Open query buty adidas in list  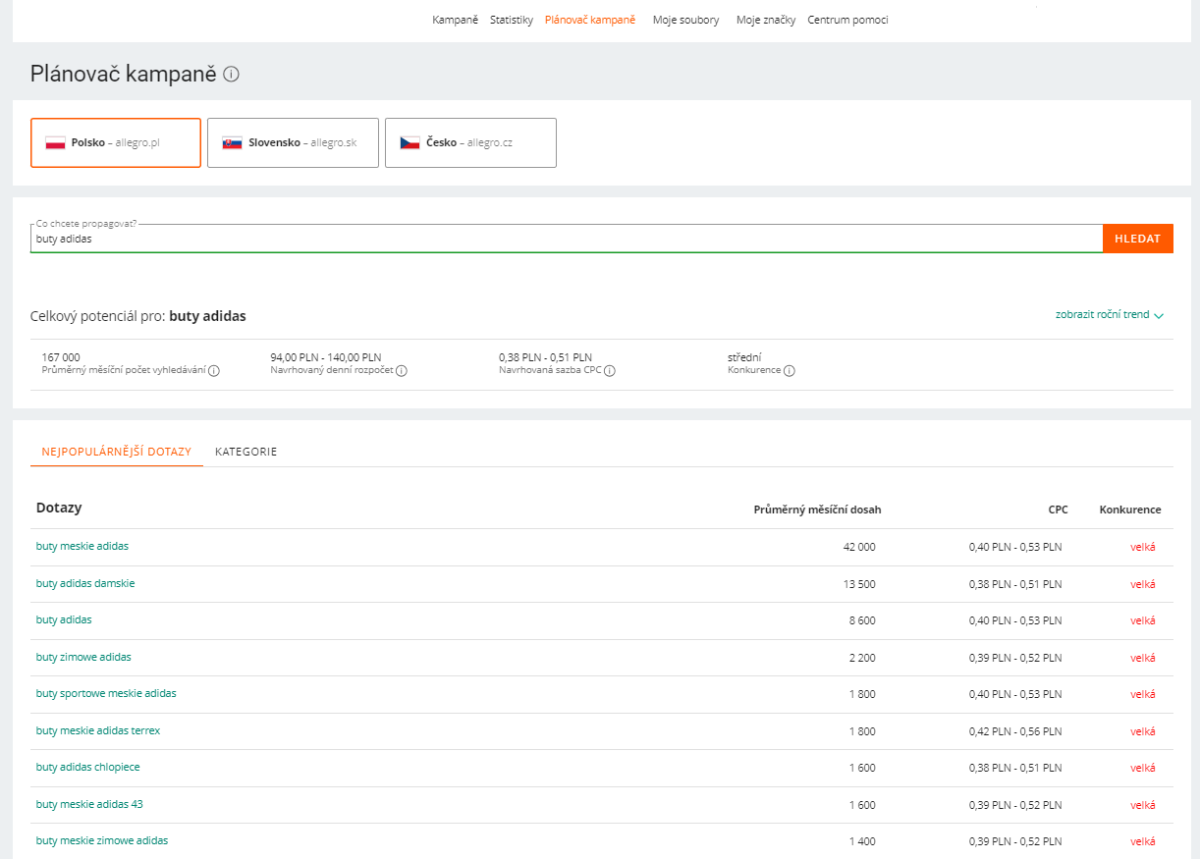pos(64,620)
